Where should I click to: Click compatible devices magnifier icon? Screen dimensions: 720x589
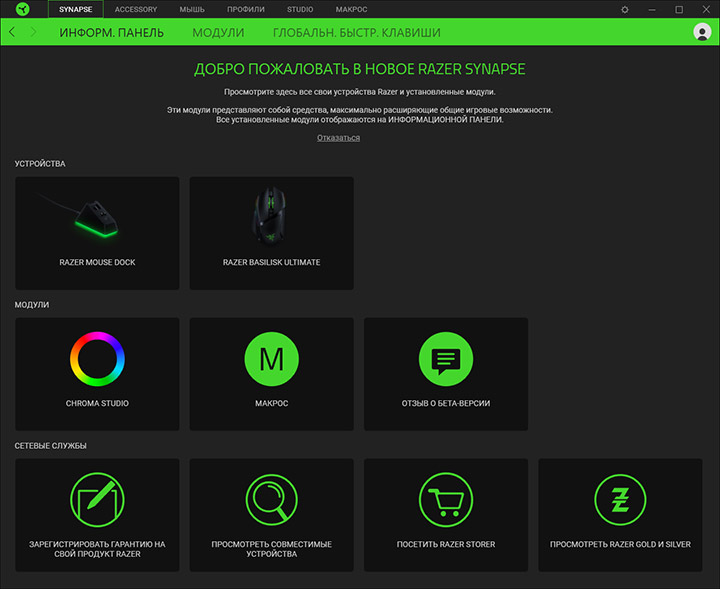pos(271,499)
